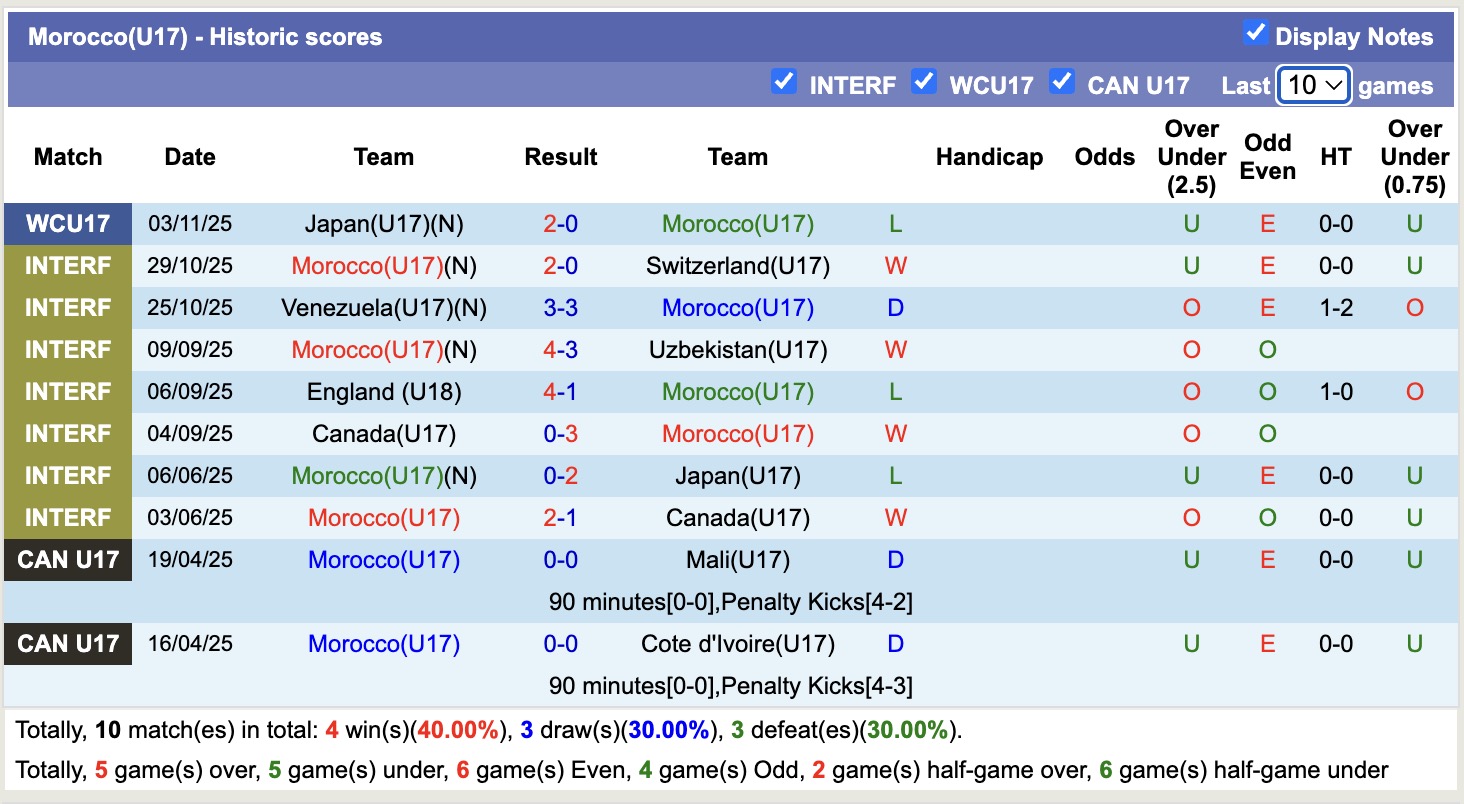Open the 0-3 result against Canada

(560, 434)
